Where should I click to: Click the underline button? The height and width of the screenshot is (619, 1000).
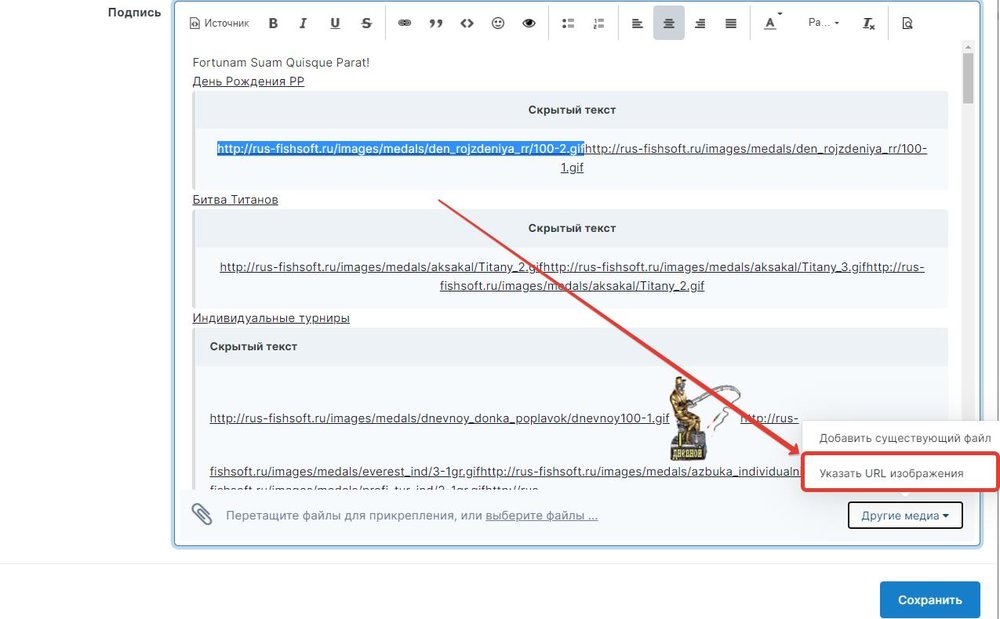pyautogui.click(x=335, y=23)
